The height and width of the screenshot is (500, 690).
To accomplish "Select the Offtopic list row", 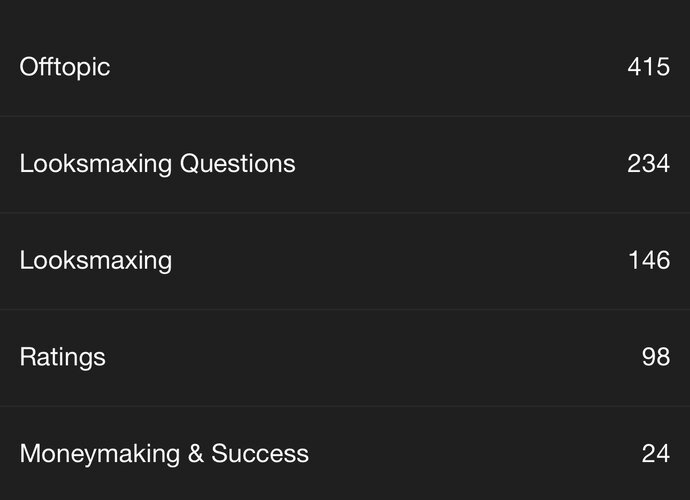I will coord(345,67).
